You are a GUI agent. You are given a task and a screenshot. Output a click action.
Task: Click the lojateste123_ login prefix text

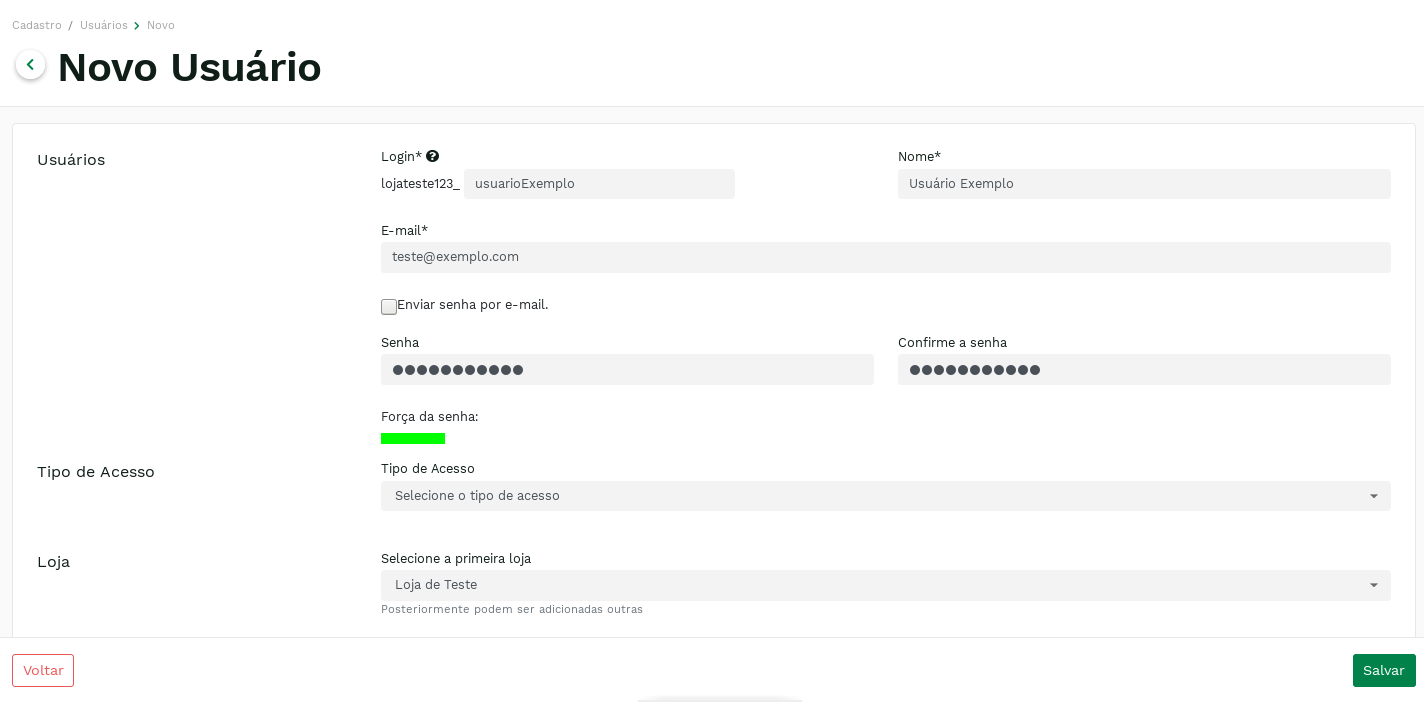tap(420, 184)
